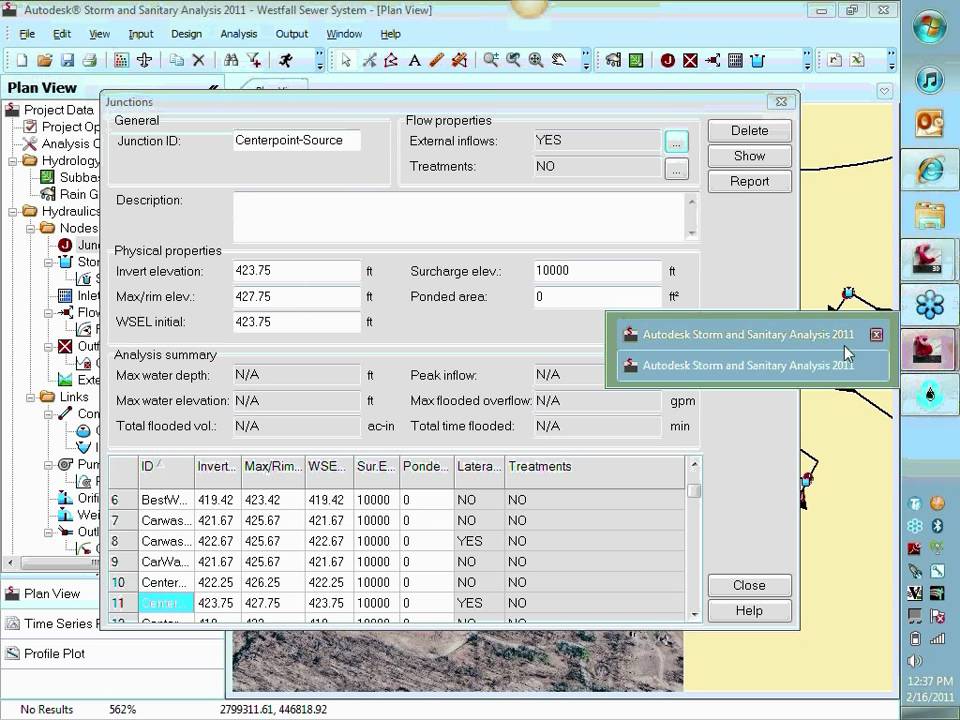Select second Autodesk Storm and Sanitary preview entry
960x720 pixels.
point(753,366)
